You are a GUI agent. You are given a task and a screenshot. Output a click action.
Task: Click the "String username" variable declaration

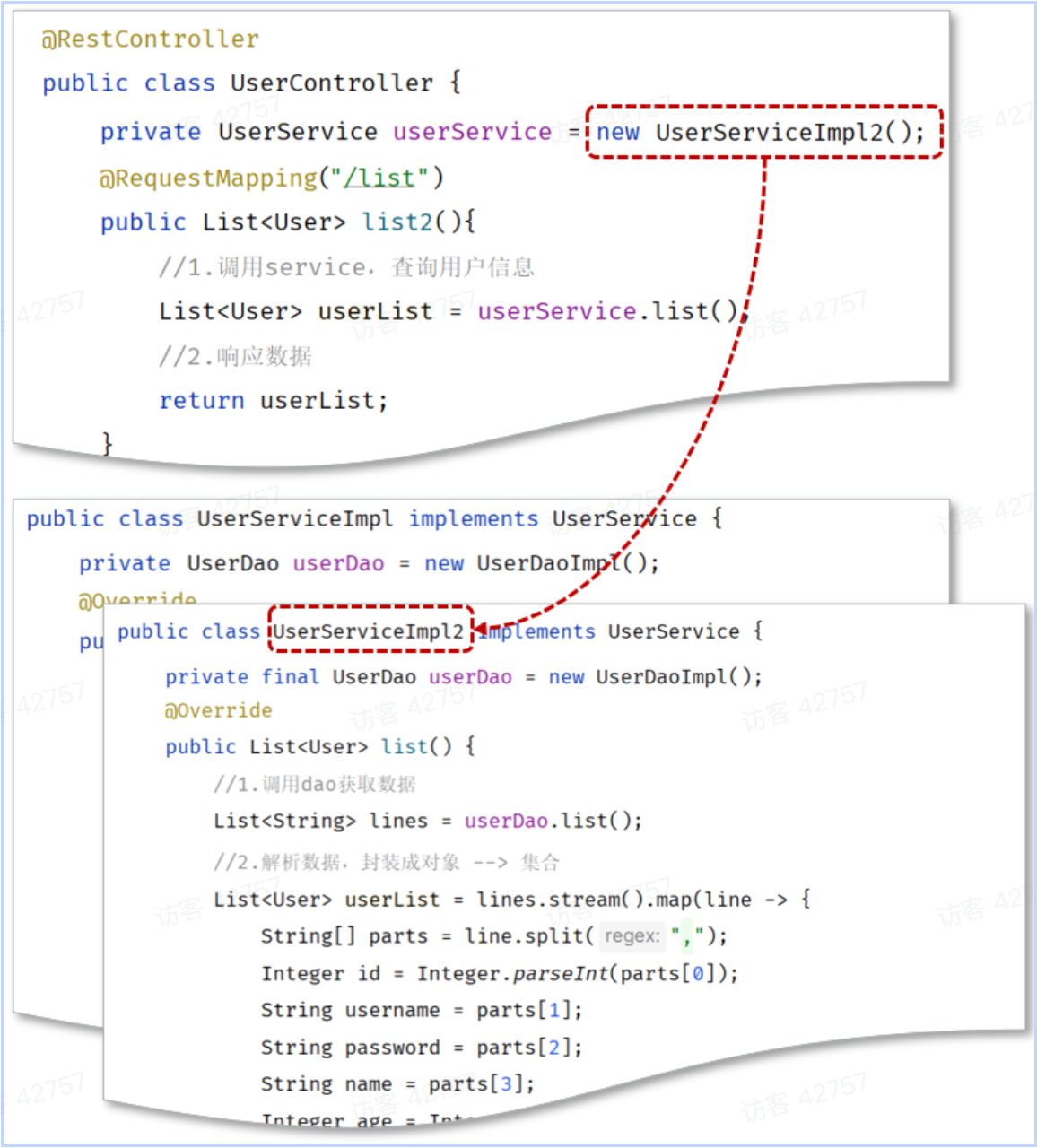(x=350, y=1011)
